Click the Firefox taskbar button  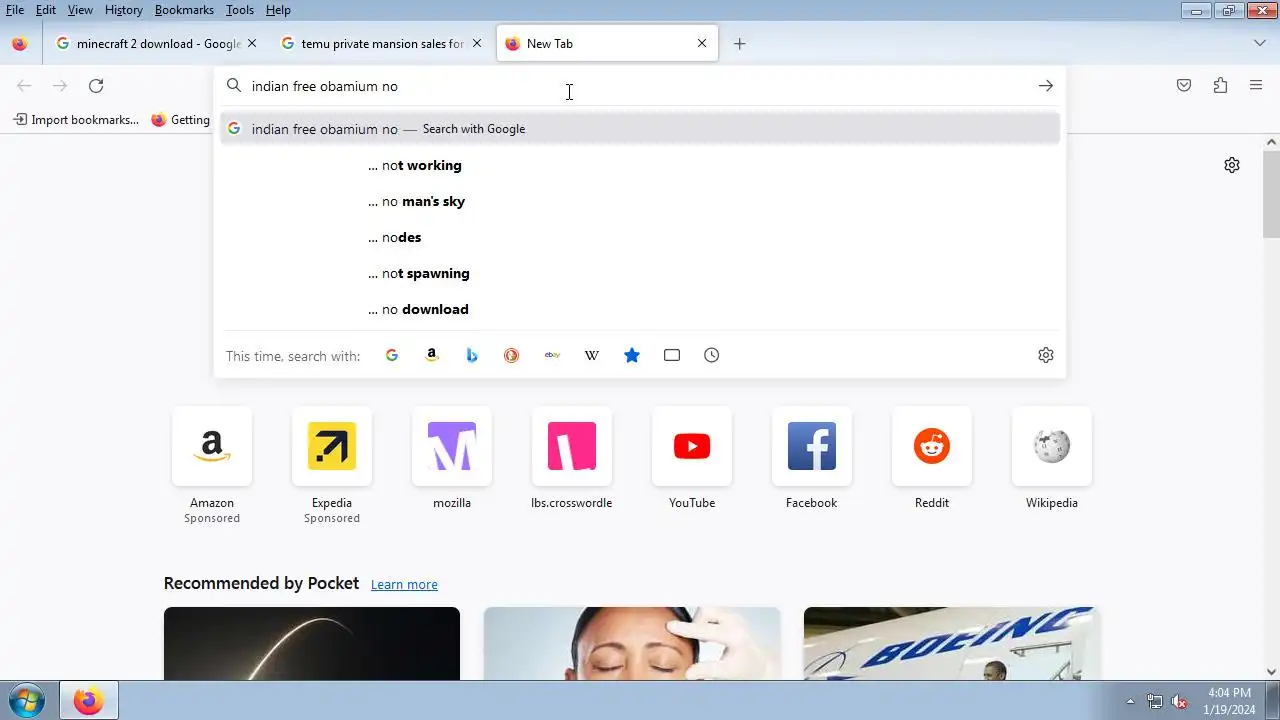(88, 701)
